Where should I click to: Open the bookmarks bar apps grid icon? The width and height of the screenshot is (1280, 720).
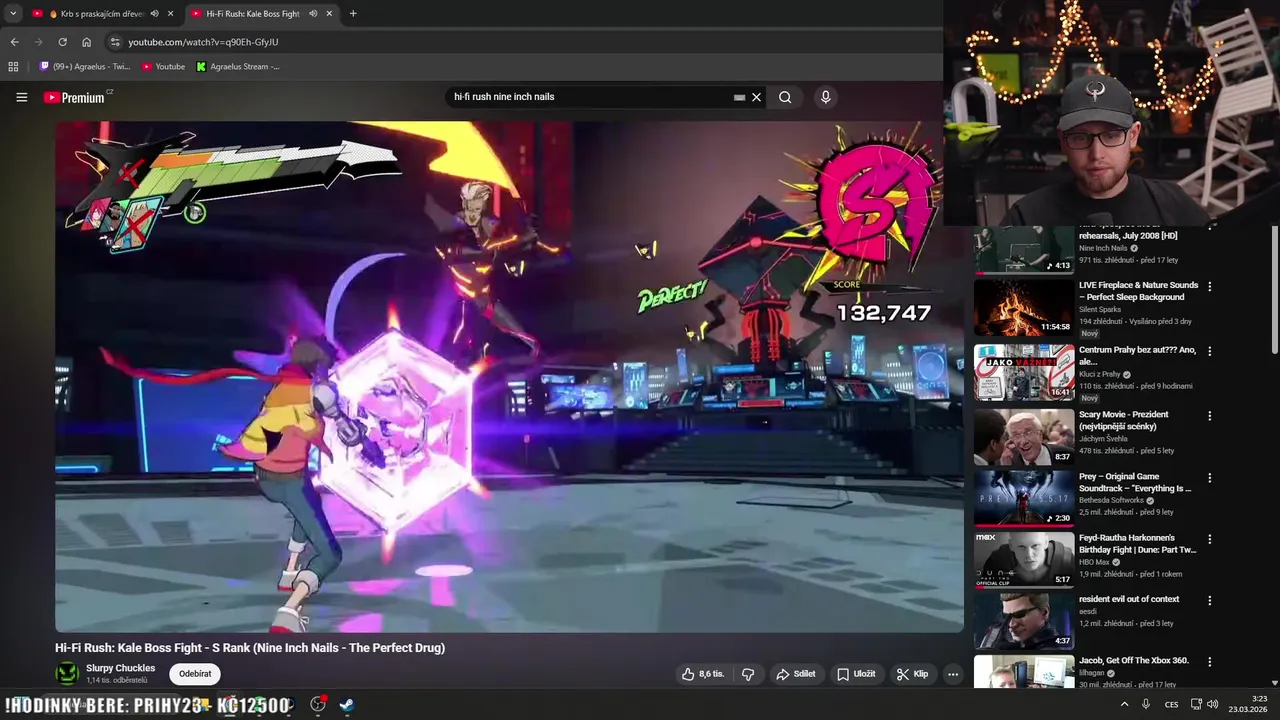point(13,66)
